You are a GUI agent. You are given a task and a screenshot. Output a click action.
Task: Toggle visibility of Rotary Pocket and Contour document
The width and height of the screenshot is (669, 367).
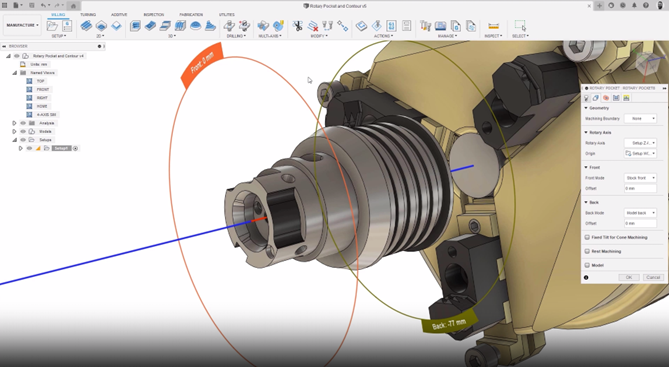click(x=17, y=56)
